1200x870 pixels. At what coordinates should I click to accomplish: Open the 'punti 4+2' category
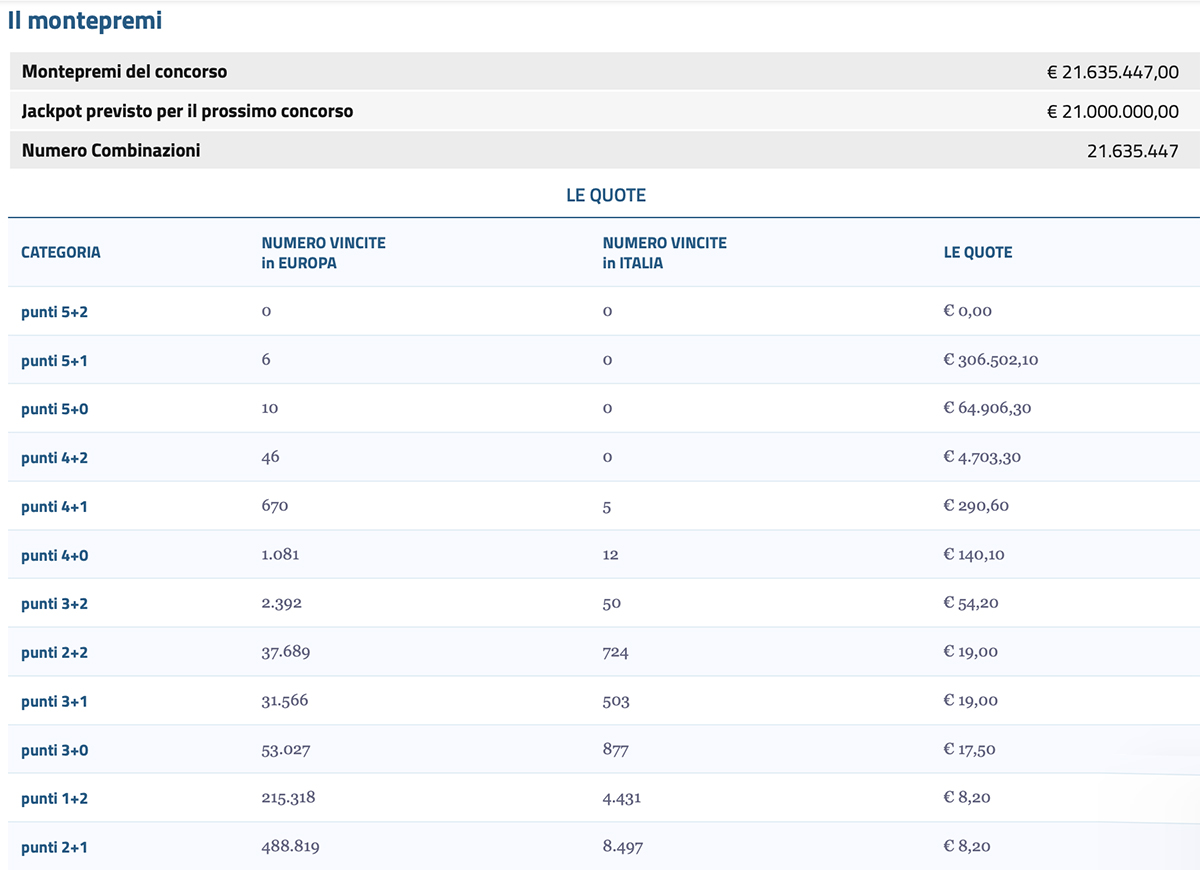(x=54, y=458)
